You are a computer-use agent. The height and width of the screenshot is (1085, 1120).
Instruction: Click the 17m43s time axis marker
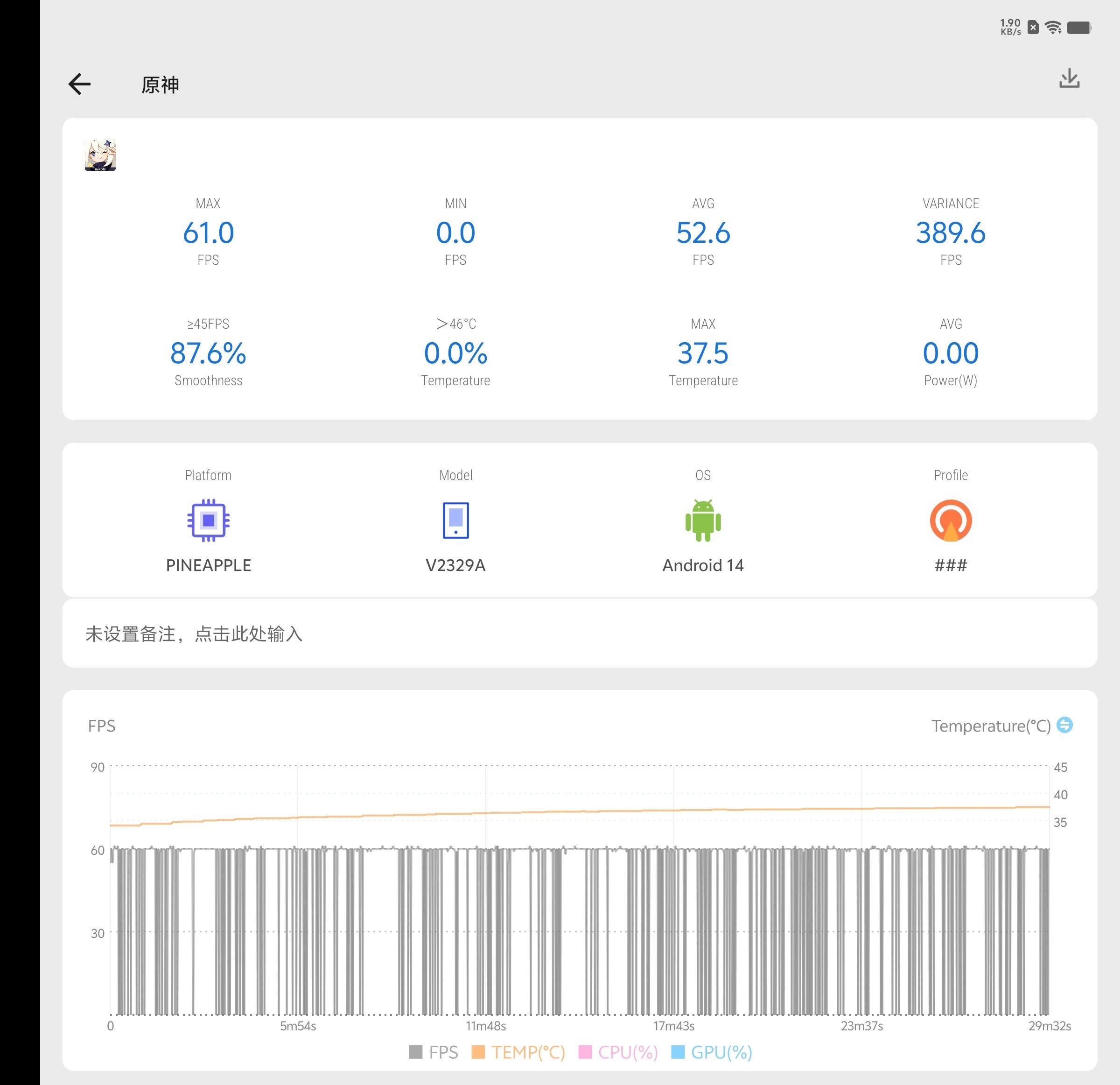674,1026
